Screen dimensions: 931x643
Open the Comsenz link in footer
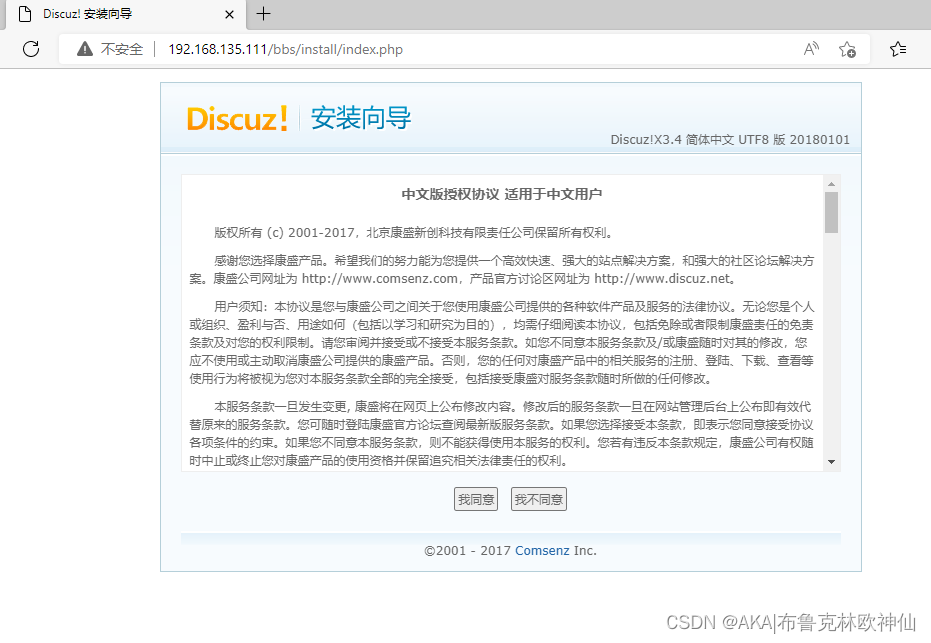542,550
